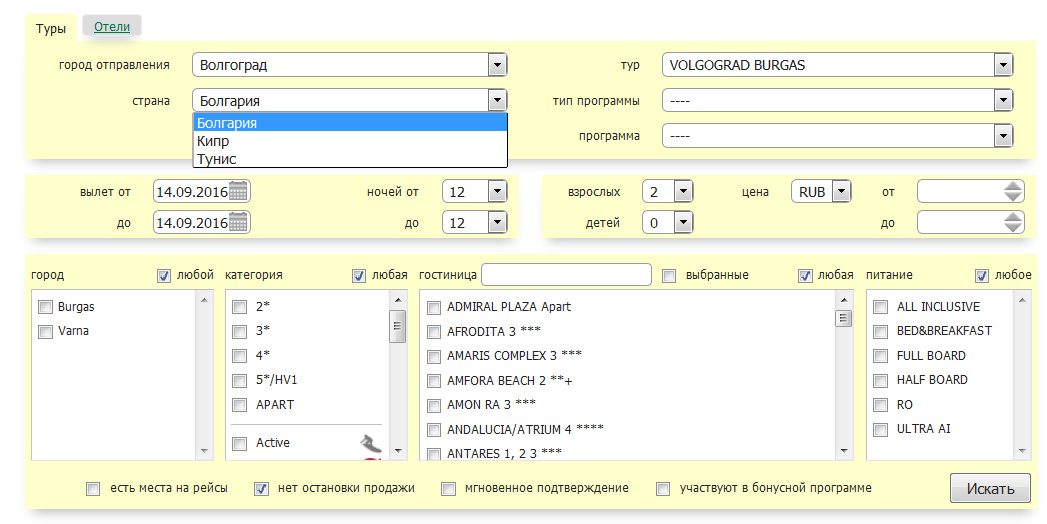Open the adults count dropdown
Image resolution: width=1047 pixels, height=524 pixels.
point(683,191)
